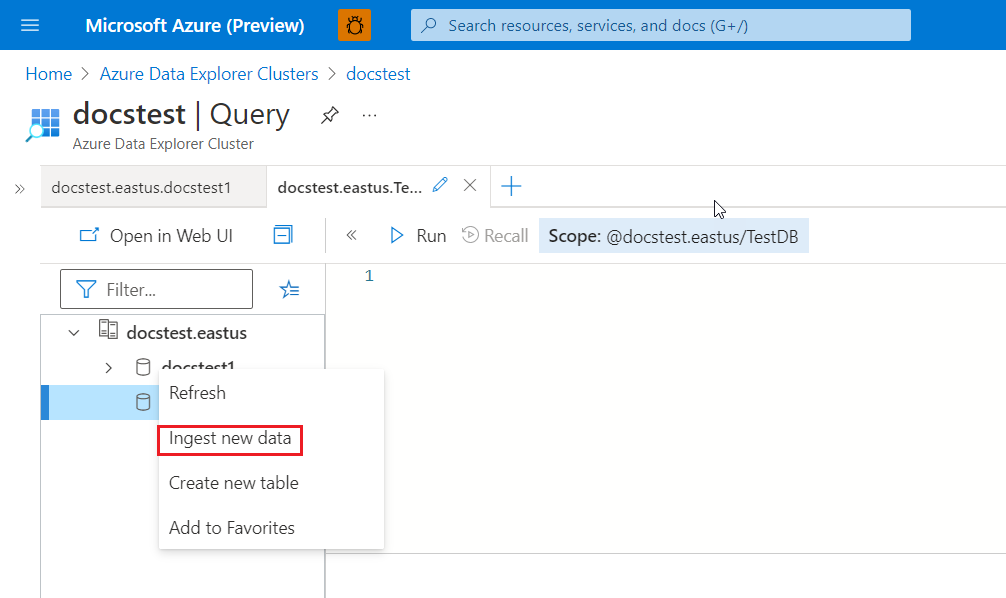Select Ingest new data menu option

coord(230,438)
